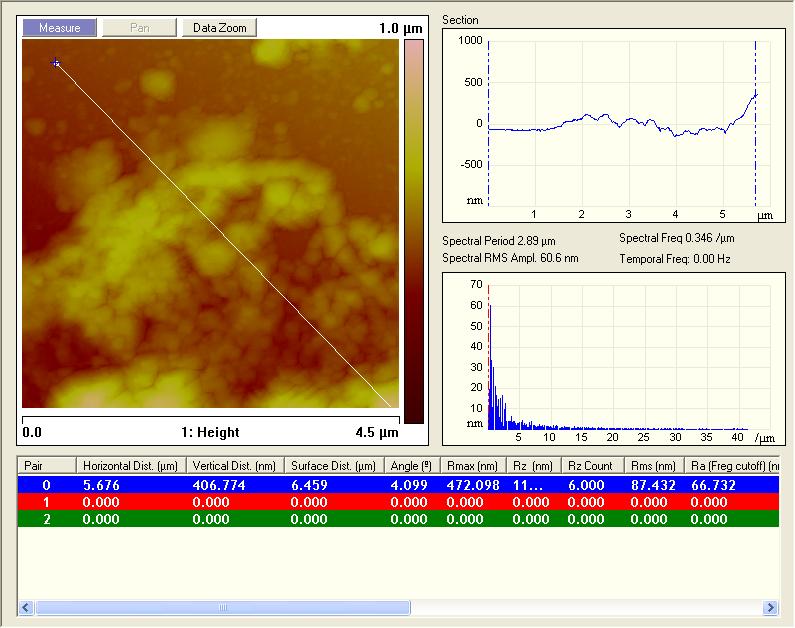Select the green pair 2 row

(x=398, y=519)
